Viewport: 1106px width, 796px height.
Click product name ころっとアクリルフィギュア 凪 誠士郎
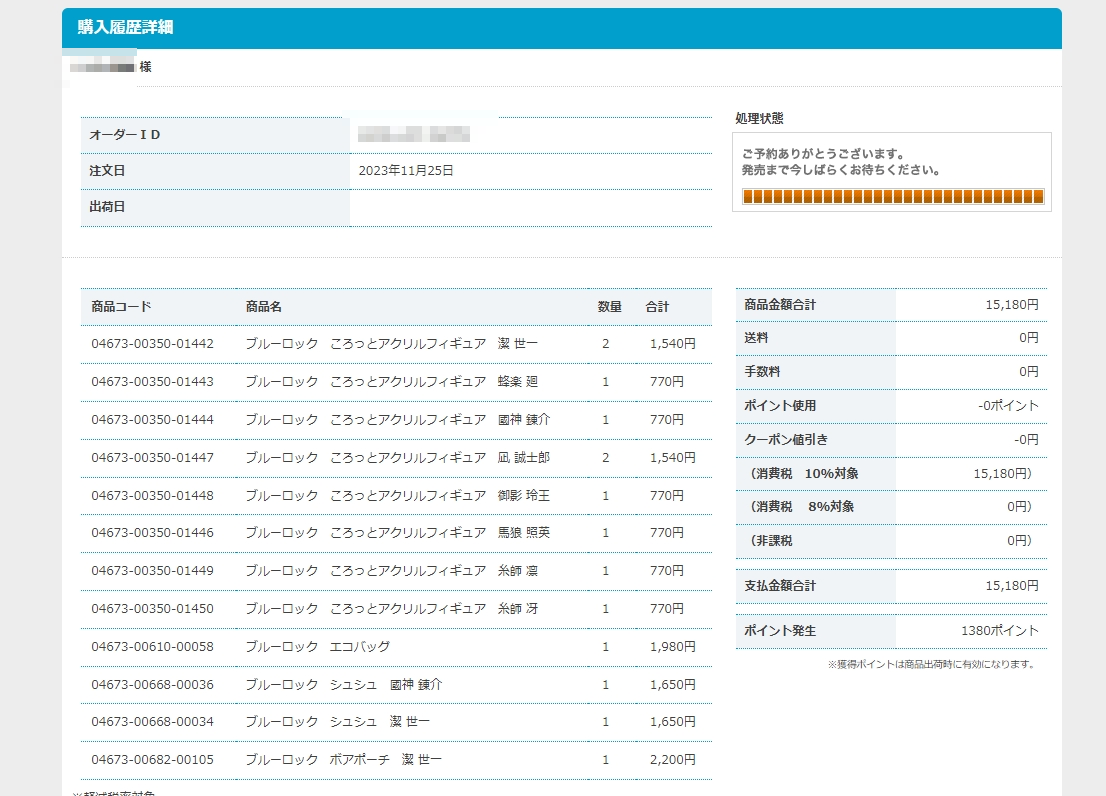tap(440, 458)
